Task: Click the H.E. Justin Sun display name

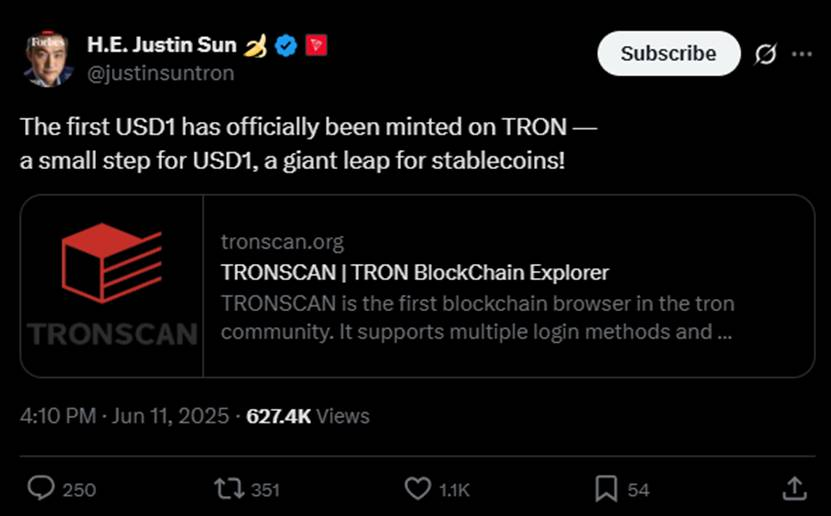Action: click(162, 45)
